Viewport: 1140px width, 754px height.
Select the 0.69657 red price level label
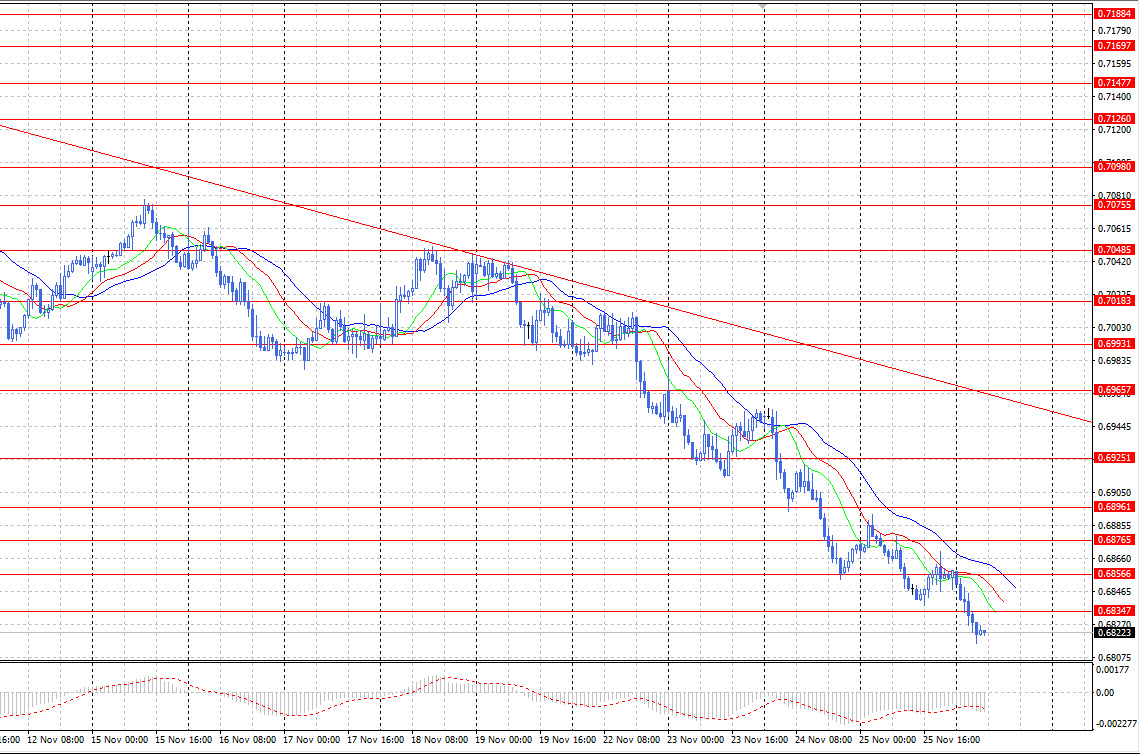(x=1114, y=390)
